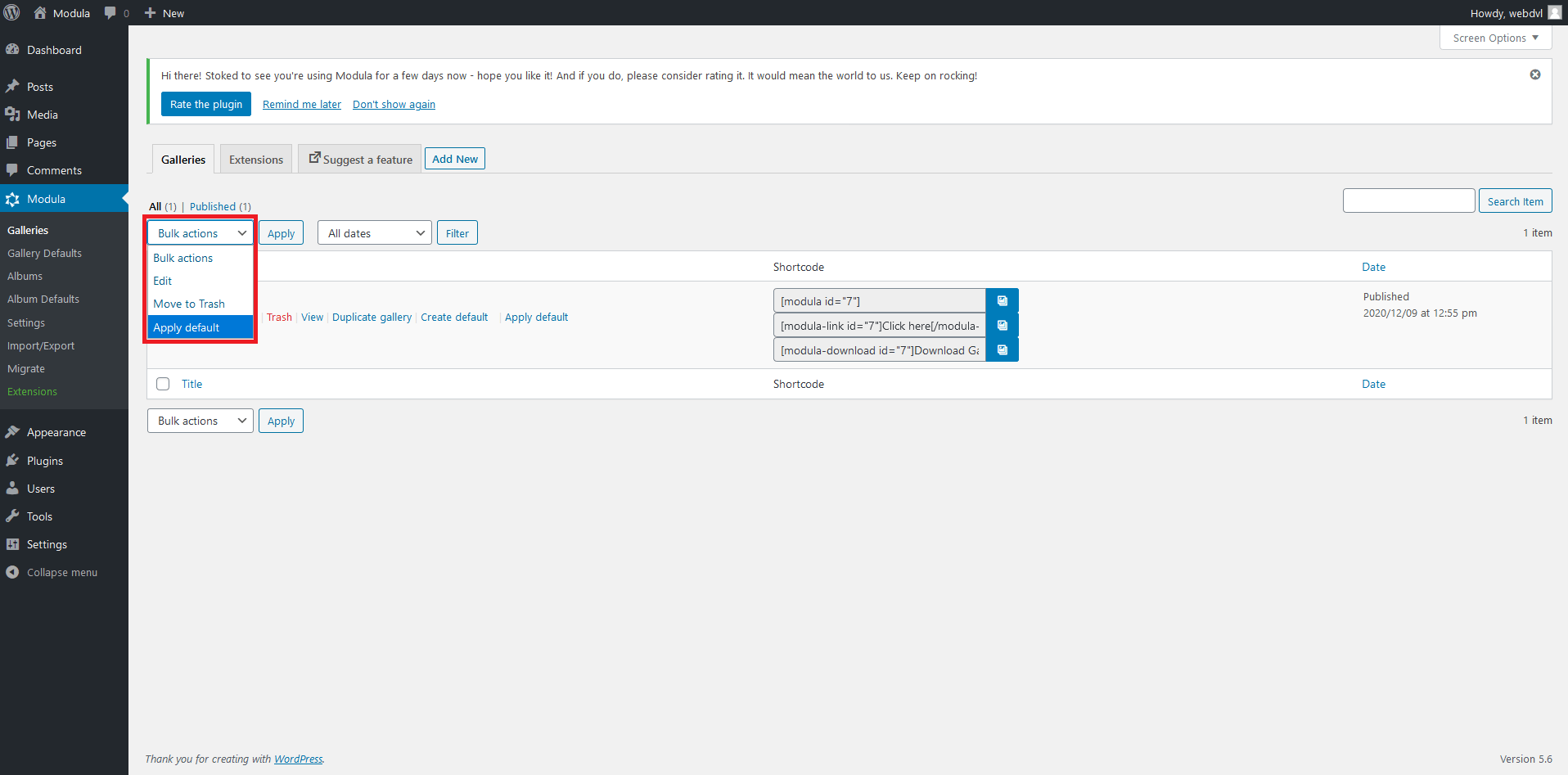Open the Plugins section via its icon

[x=13, y=460]
